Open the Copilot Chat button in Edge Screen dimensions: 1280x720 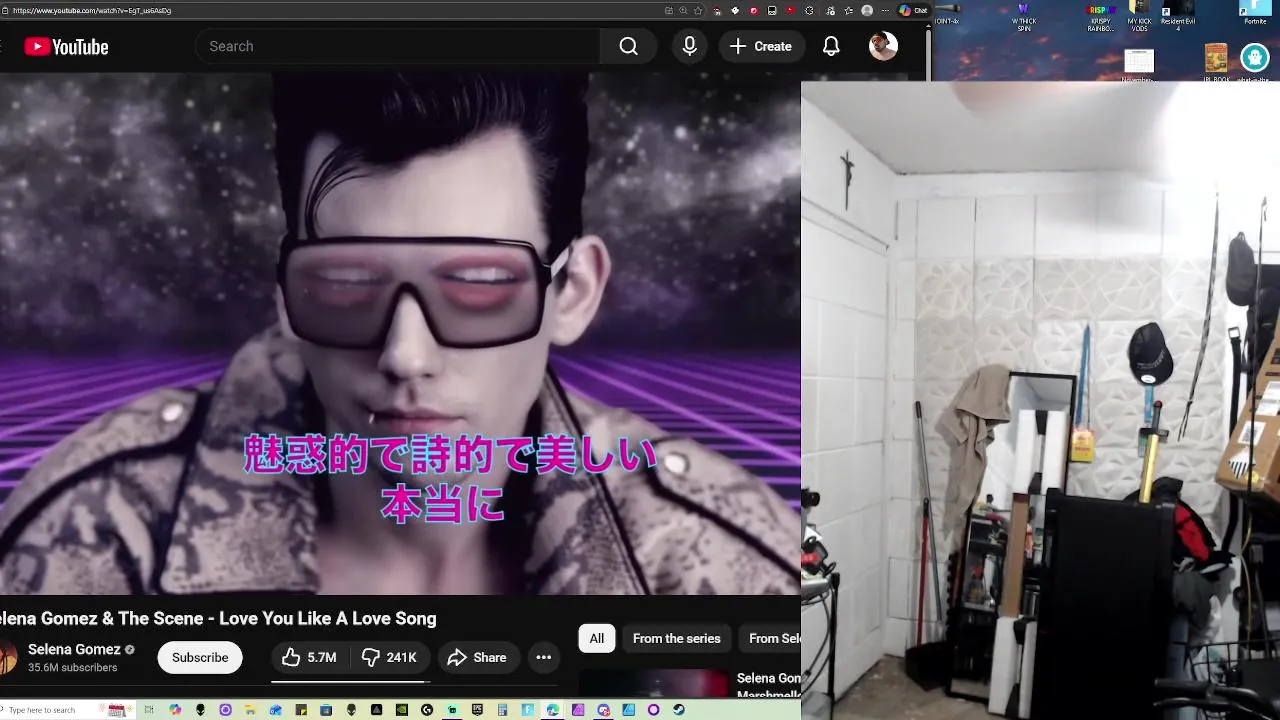pyautogui.click(x=914, y=10)
